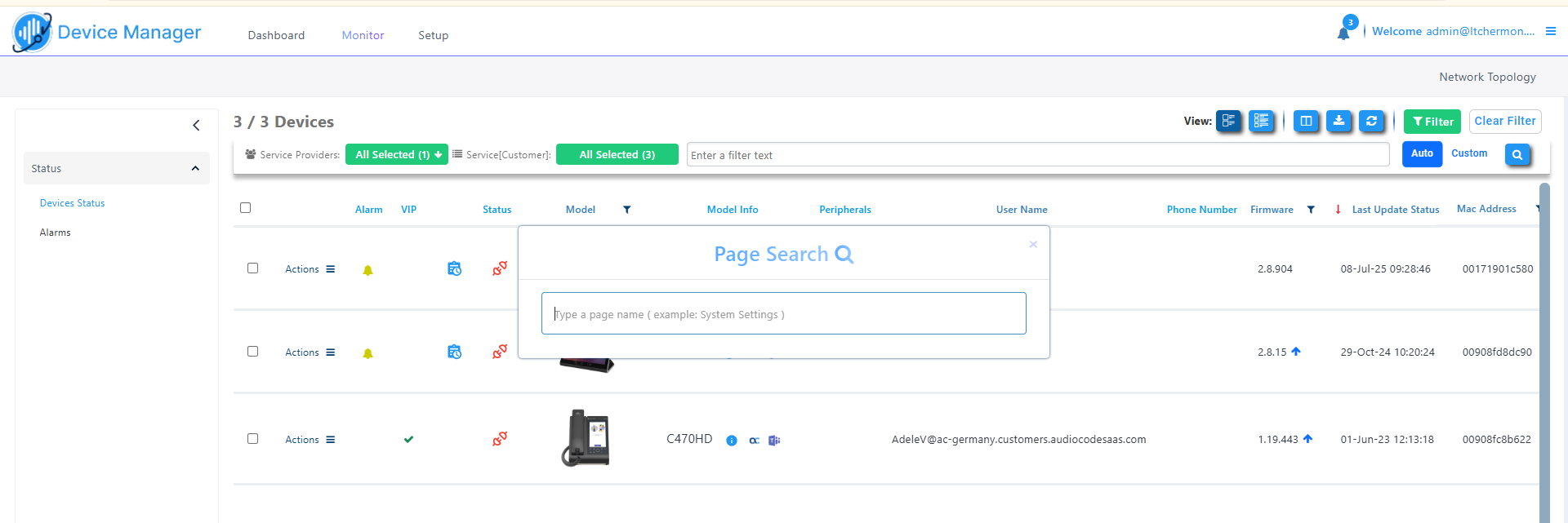Viewport: 1568px width, 523px height.
Task: Click the column layout icon button
Action: pos(1306,122)
